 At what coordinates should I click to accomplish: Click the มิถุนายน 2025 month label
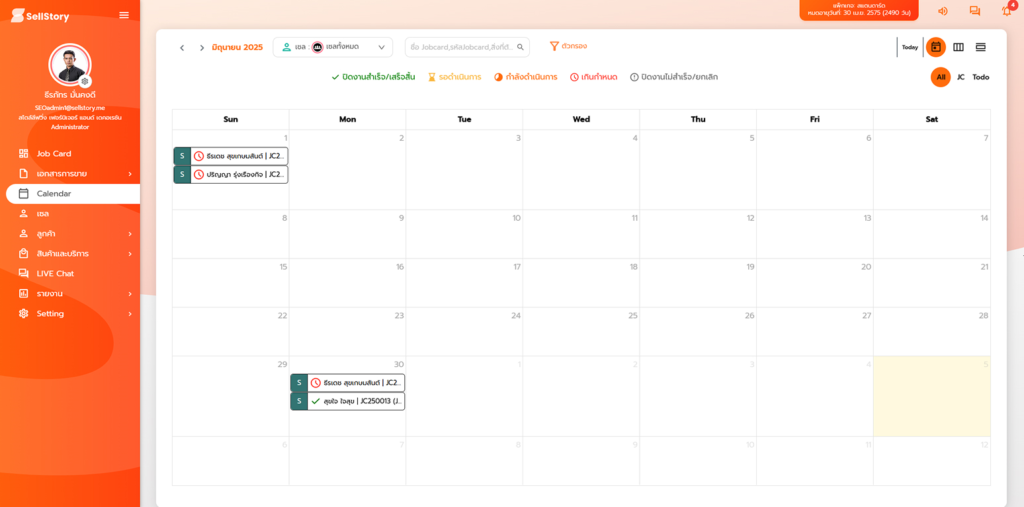[237, 47]
